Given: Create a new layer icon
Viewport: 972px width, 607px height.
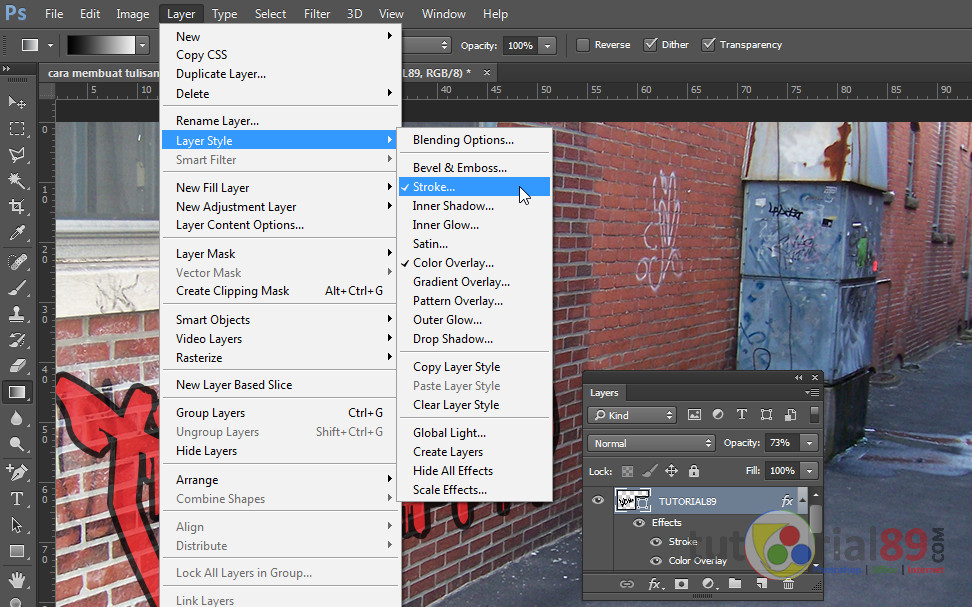Looking at the screenshot, I should tap(762, 584).
